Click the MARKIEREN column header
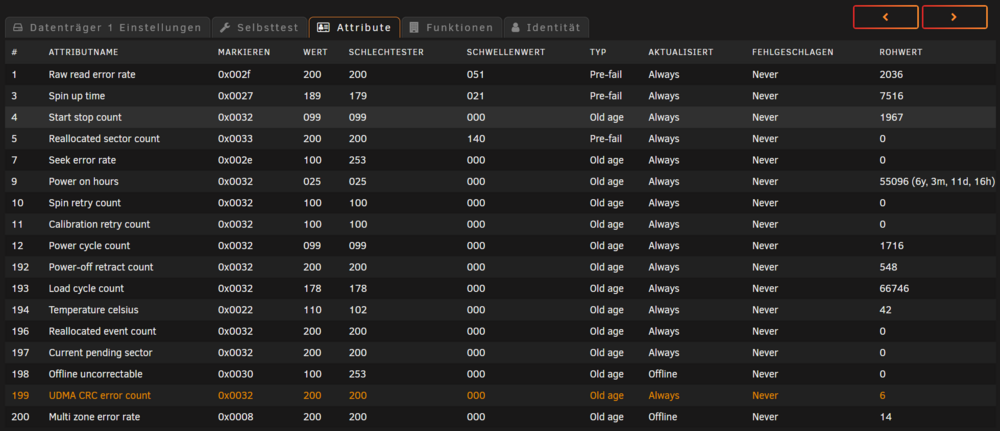This screenshot has height=431, width=1000. coord(244,52)
